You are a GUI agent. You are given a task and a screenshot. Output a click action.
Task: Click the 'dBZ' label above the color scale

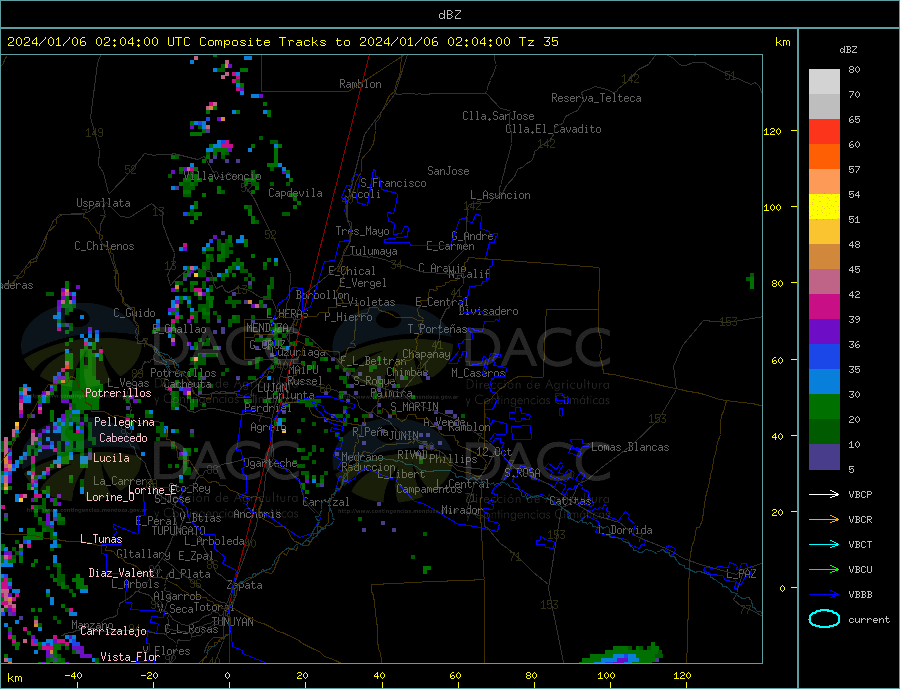point(848,50)
